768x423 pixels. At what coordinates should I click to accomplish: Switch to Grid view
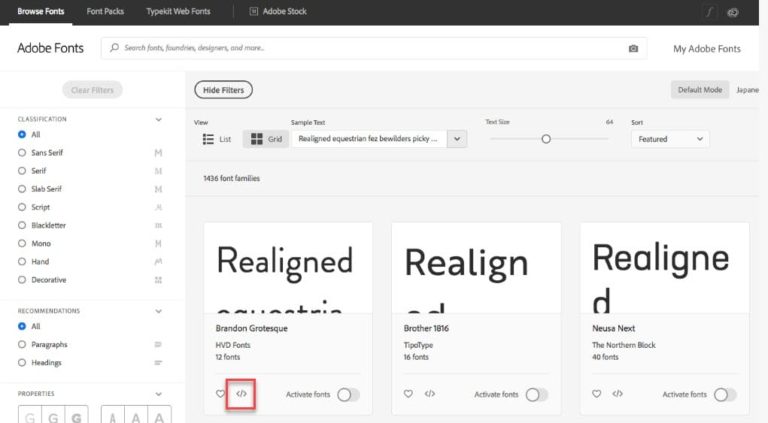[x=266, y=139]
